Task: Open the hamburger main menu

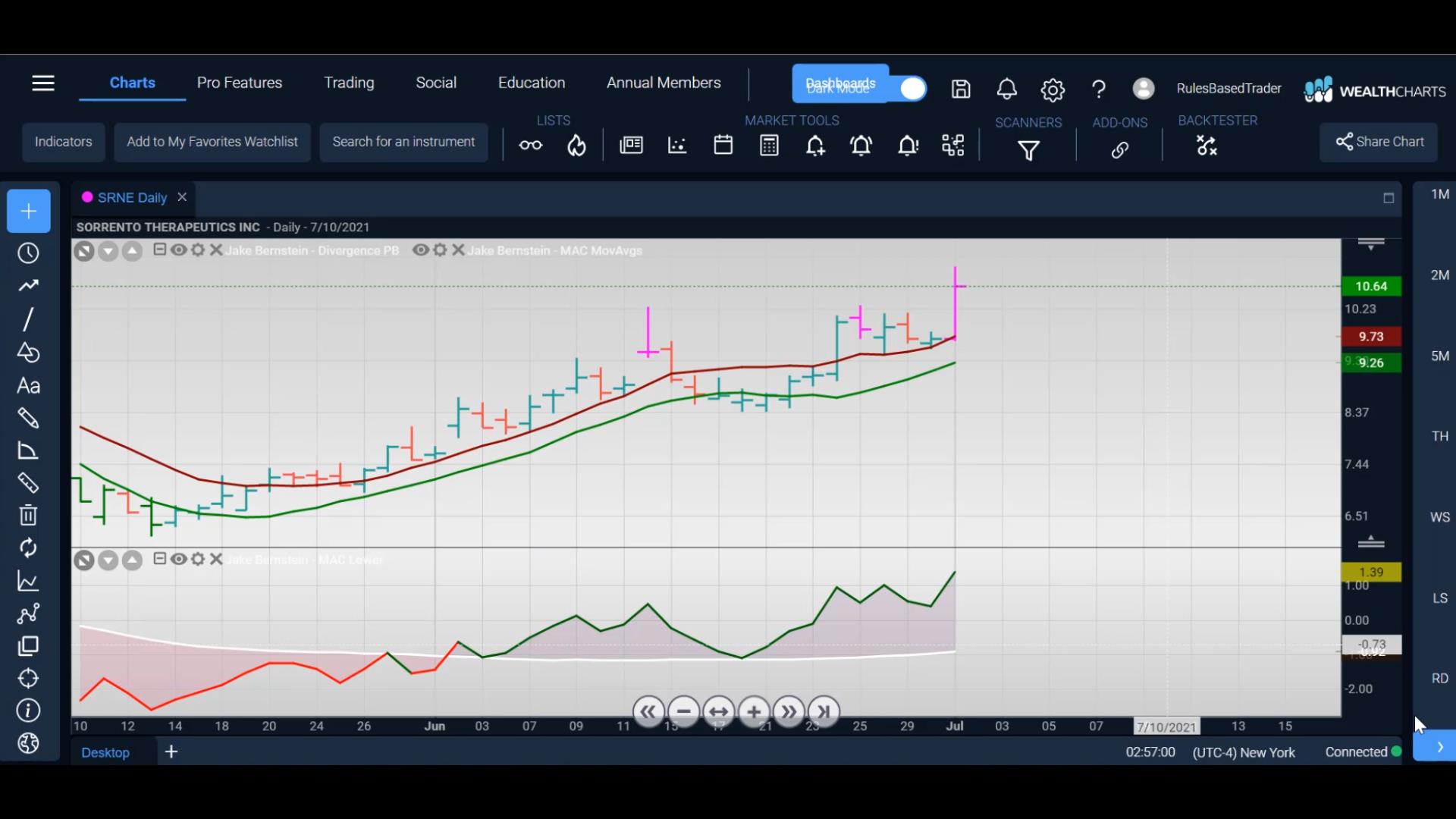Action: (43, 83)
